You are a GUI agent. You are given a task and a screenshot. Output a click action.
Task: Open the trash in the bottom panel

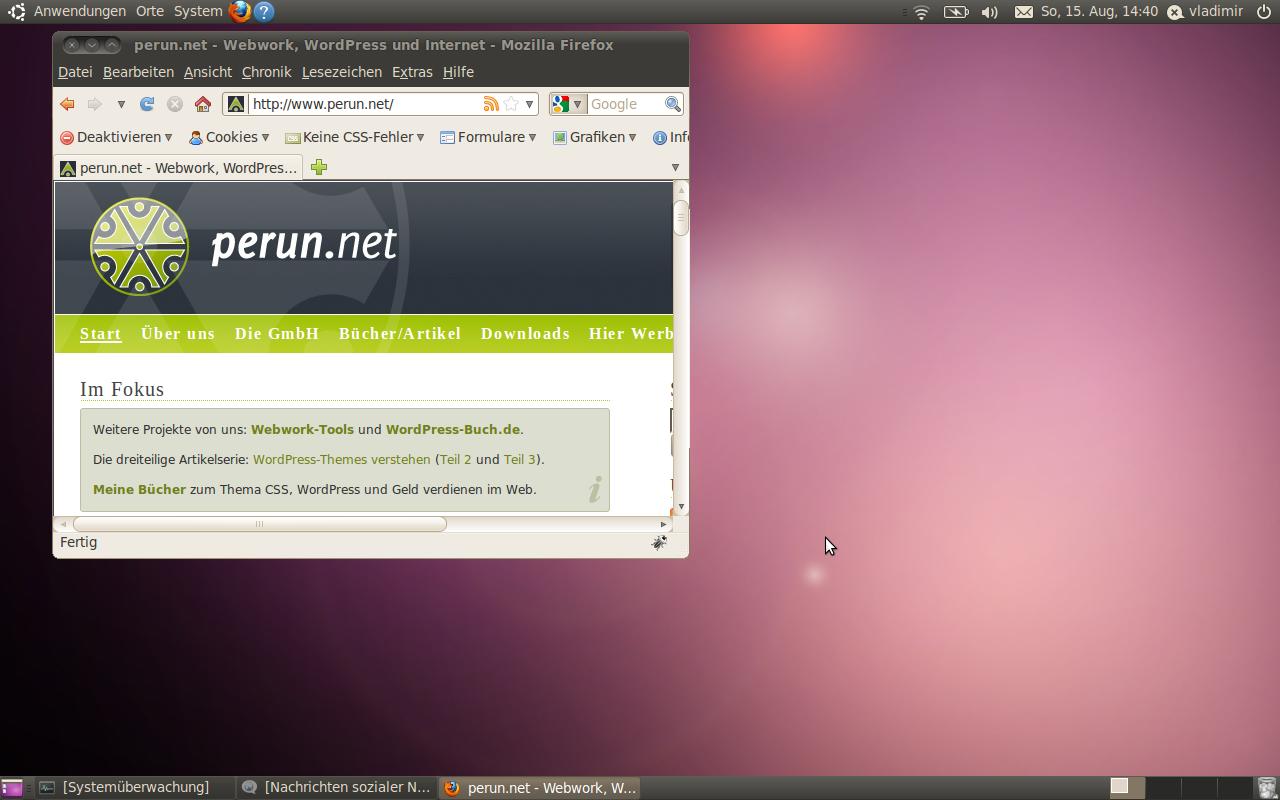1267,788
